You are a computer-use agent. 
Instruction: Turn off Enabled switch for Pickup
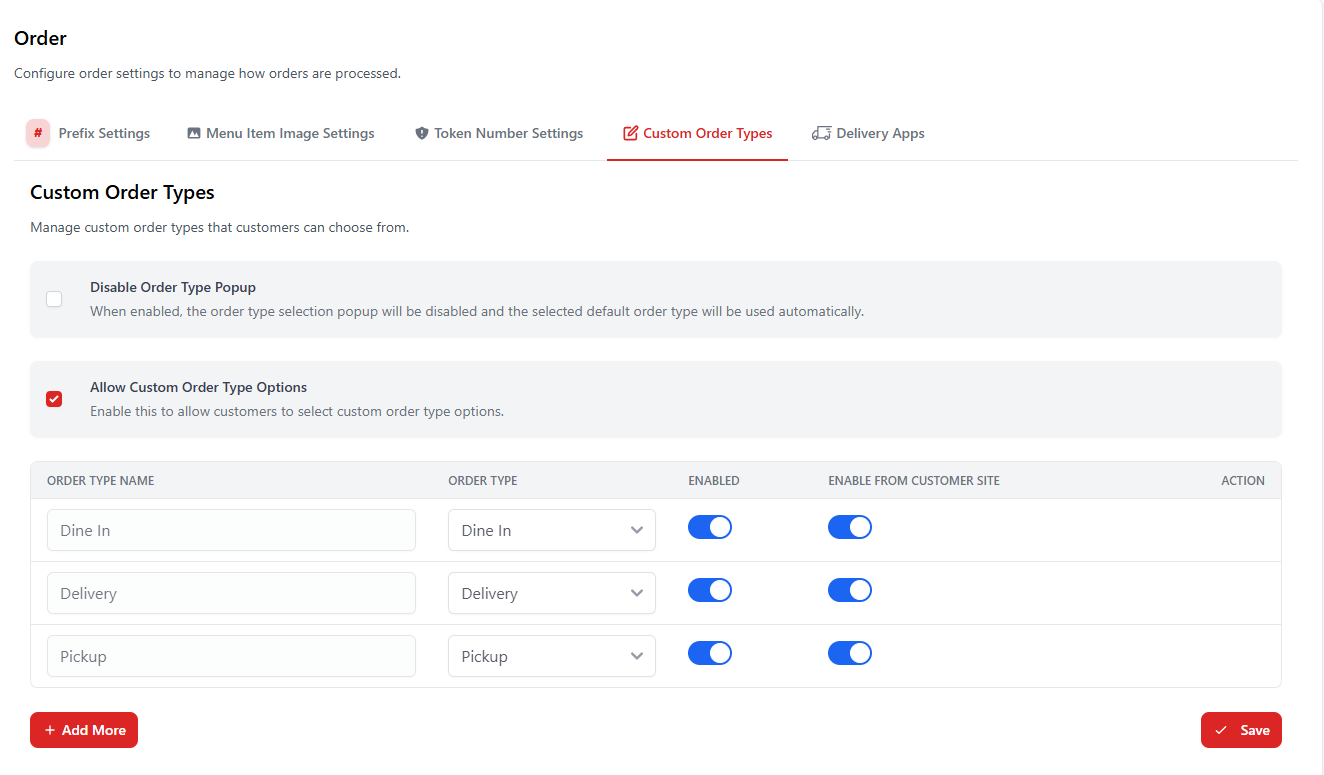tap(710, 653)
